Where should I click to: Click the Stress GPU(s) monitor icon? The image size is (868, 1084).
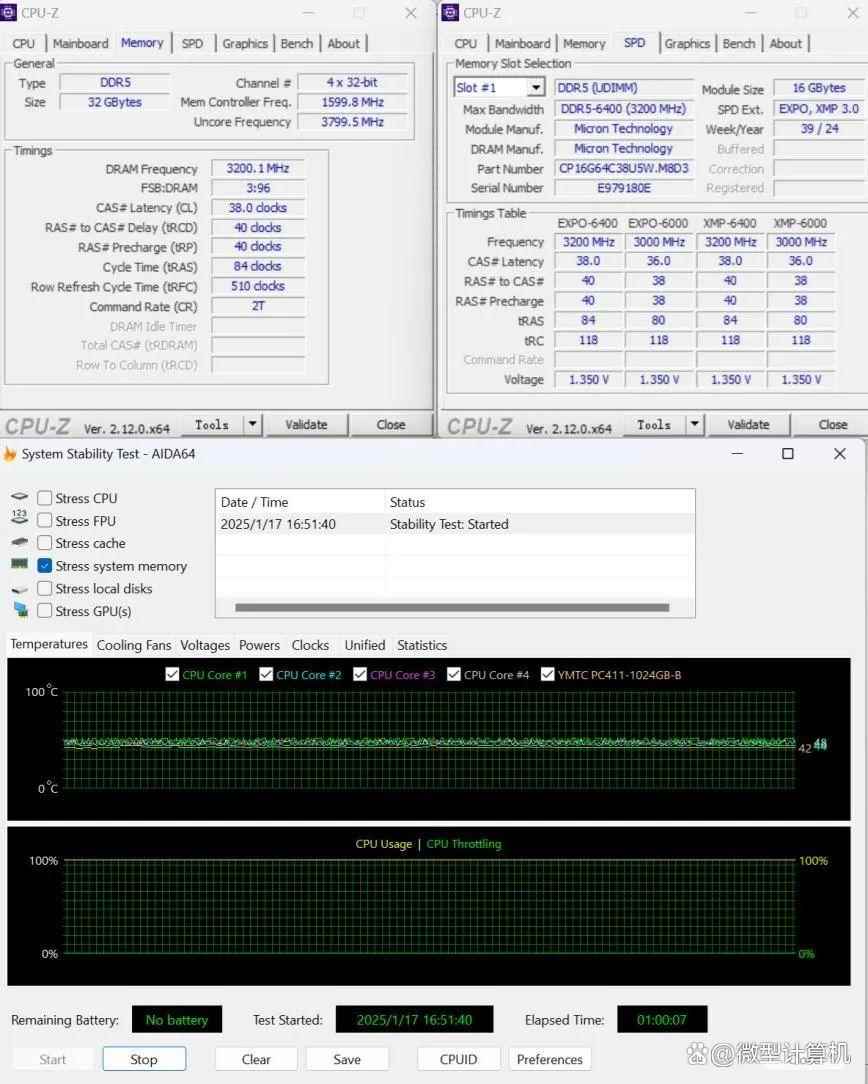pyautogui.click(x=21, y=609)
